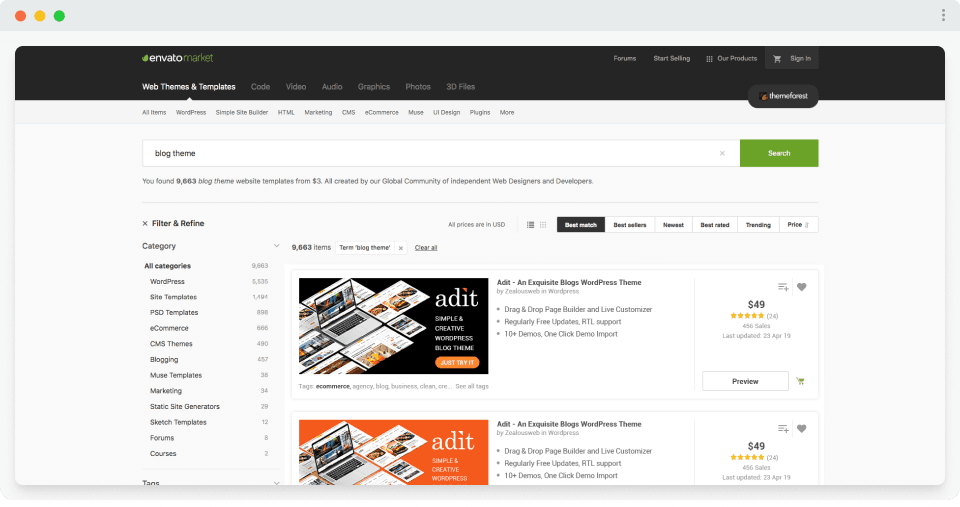960x507 pixels.
Task: Open Simple Site Builder submenu link
Action: 242,113
